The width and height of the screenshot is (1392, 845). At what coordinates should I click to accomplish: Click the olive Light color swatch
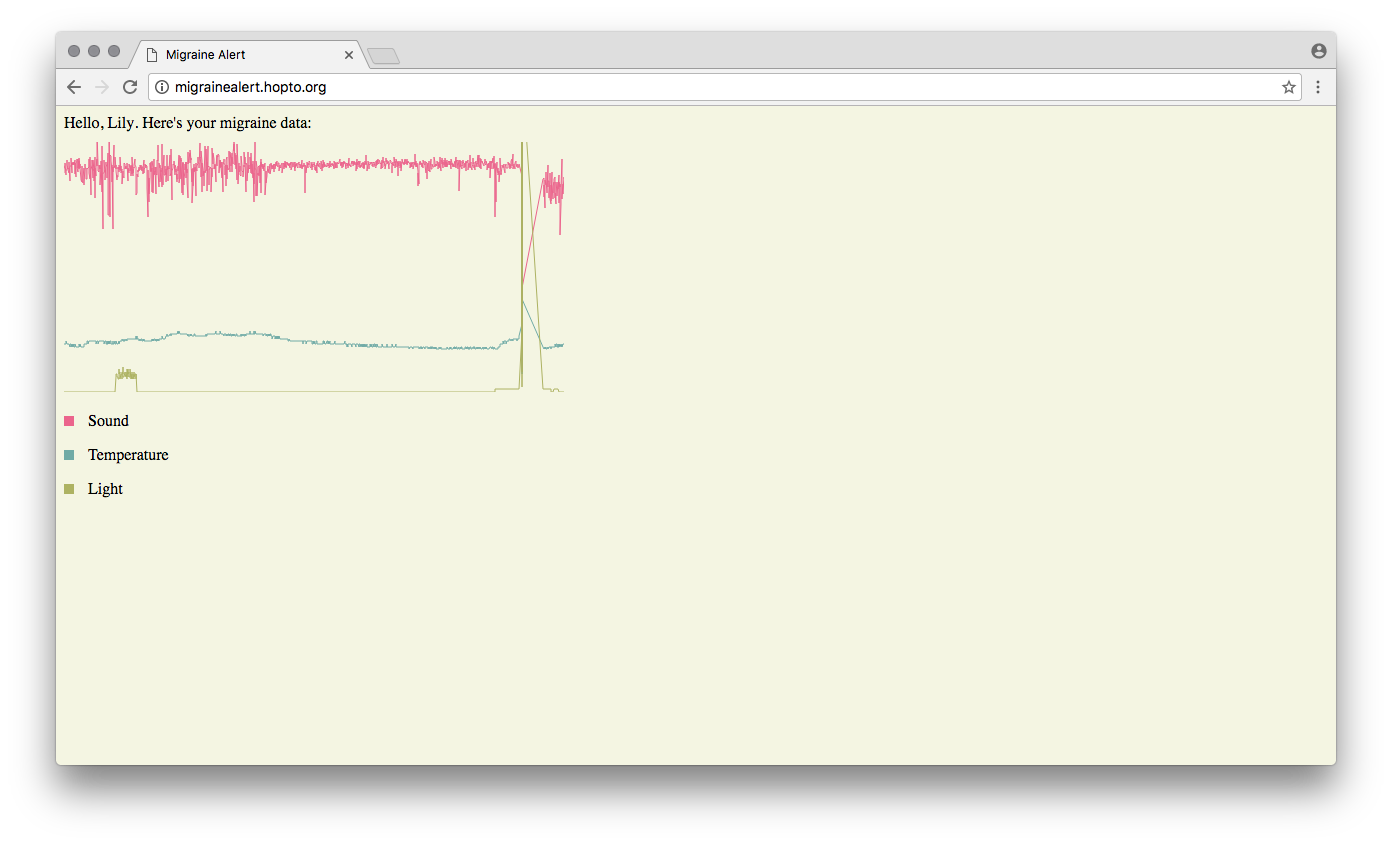[x=68, y=489]
